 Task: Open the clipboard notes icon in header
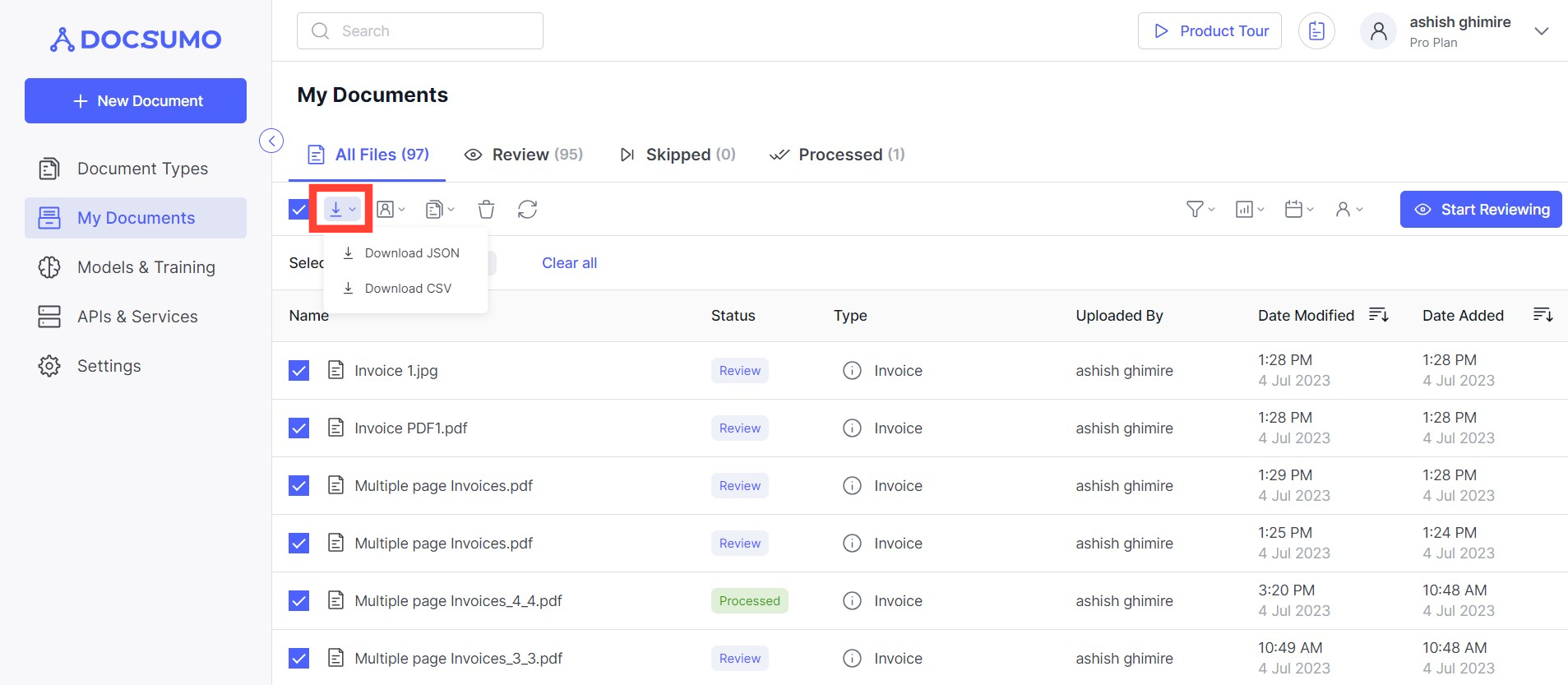coord(1316,31)
